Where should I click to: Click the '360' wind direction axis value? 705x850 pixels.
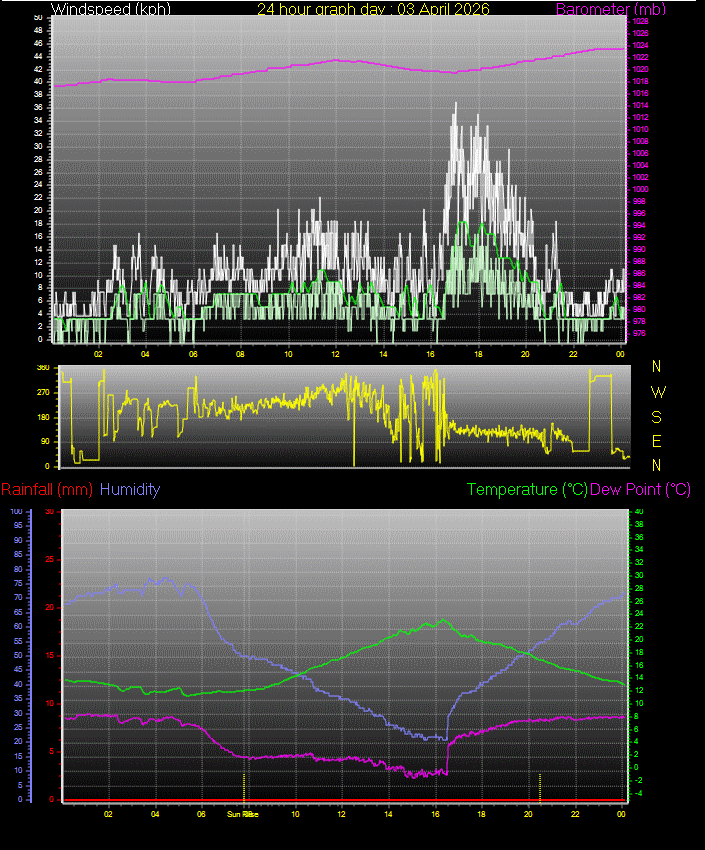43,367
